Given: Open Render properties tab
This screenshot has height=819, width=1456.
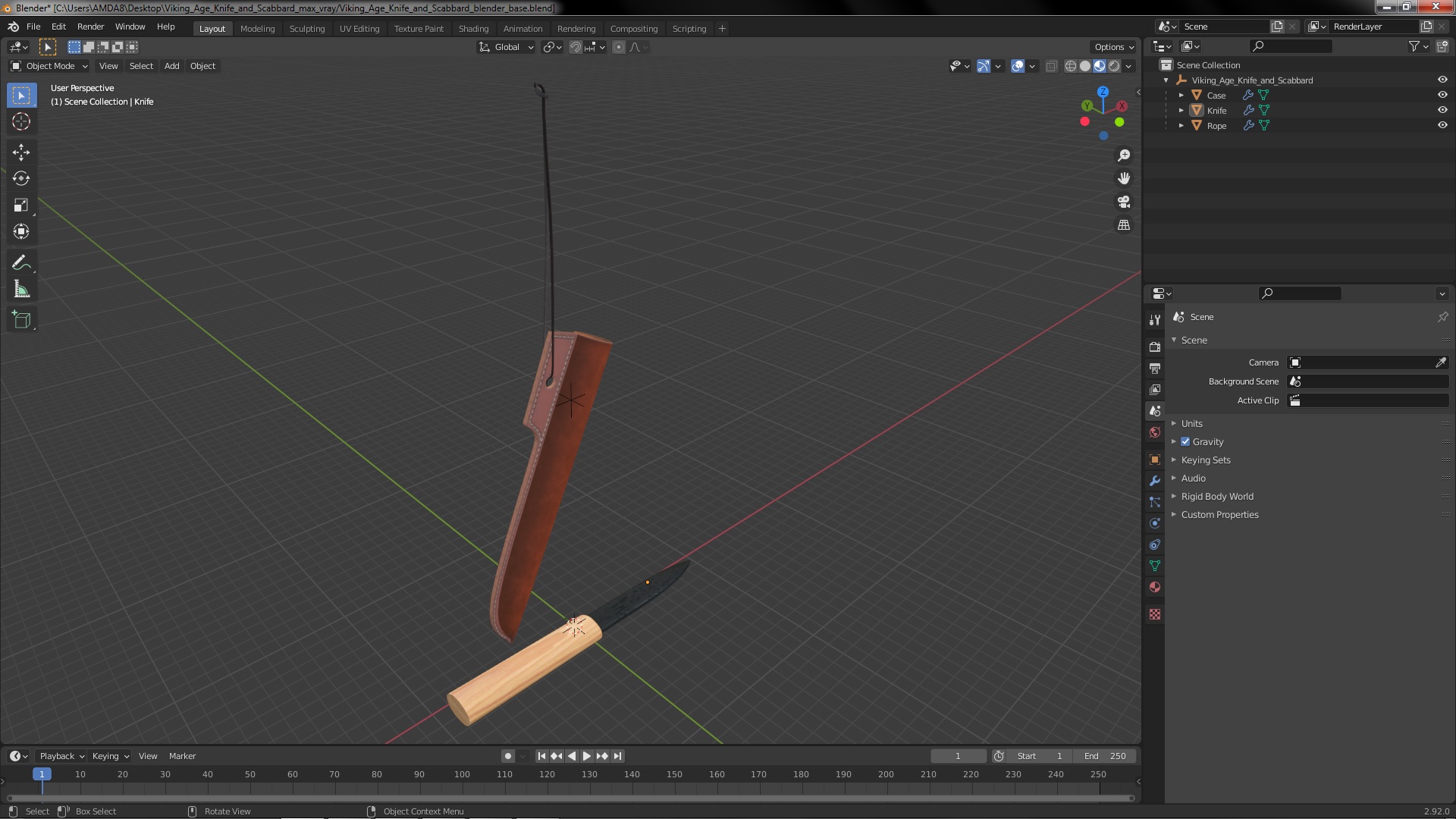Looking at the screenshot, I should (x=1155, y=347).
